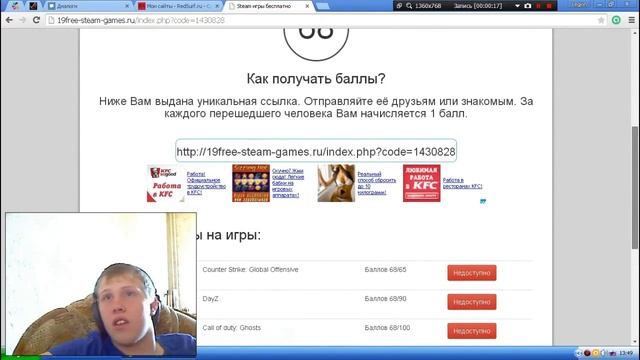
Task: Open the slot machine ad image
Action: pos(251,183)
